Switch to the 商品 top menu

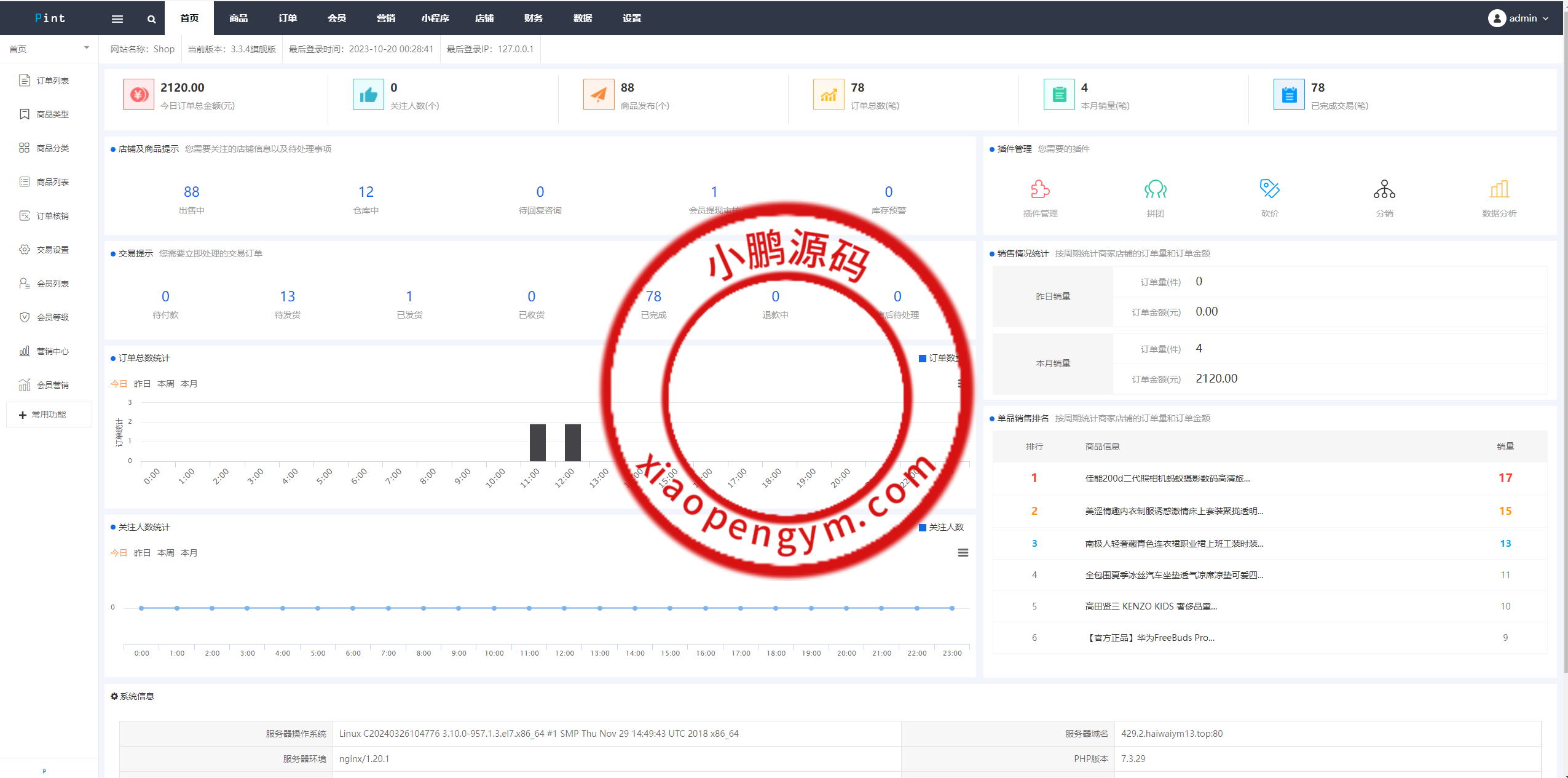238,18
